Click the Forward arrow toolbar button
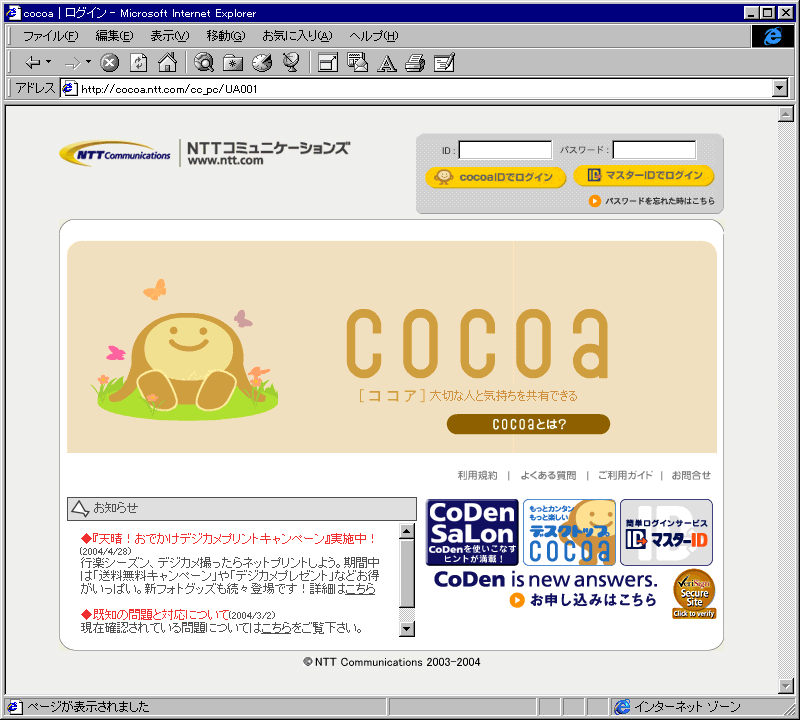Image resolution: width=800 pixels, height=720 pixels. coord(72,63)
